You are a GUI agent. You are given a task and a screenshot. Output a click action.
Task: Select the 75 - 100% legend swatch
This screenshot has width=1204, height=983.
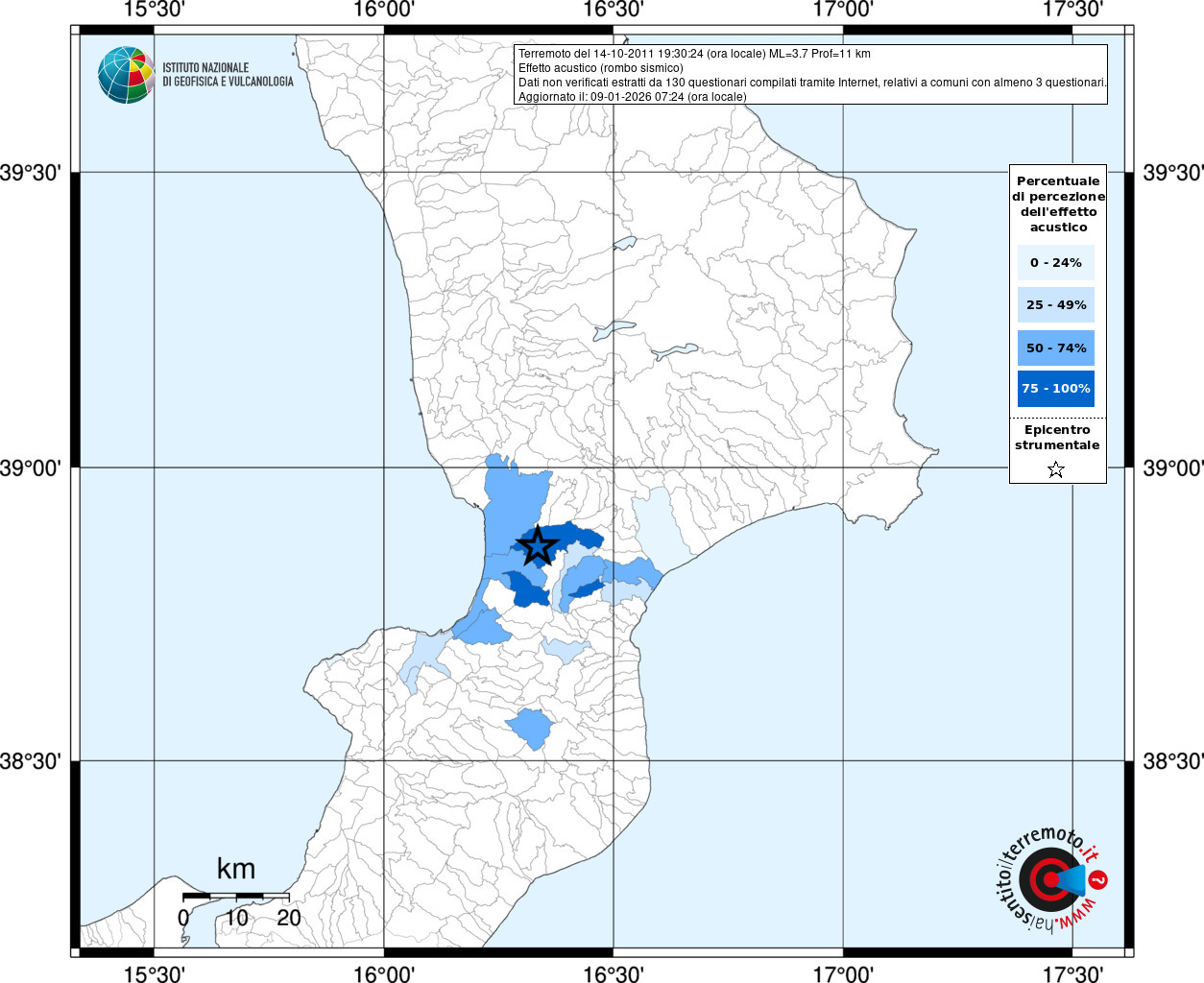click(x=1056, y=389)
